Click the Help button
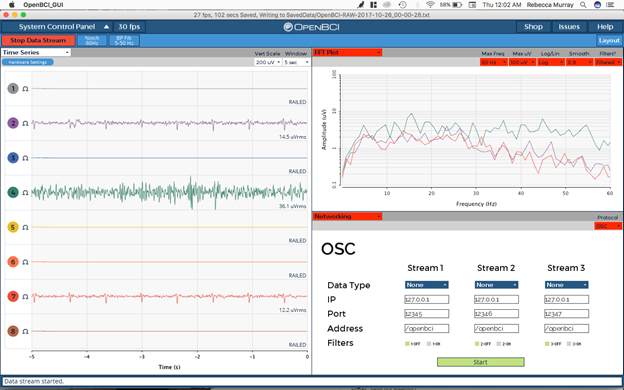 (x=605, y=27)
